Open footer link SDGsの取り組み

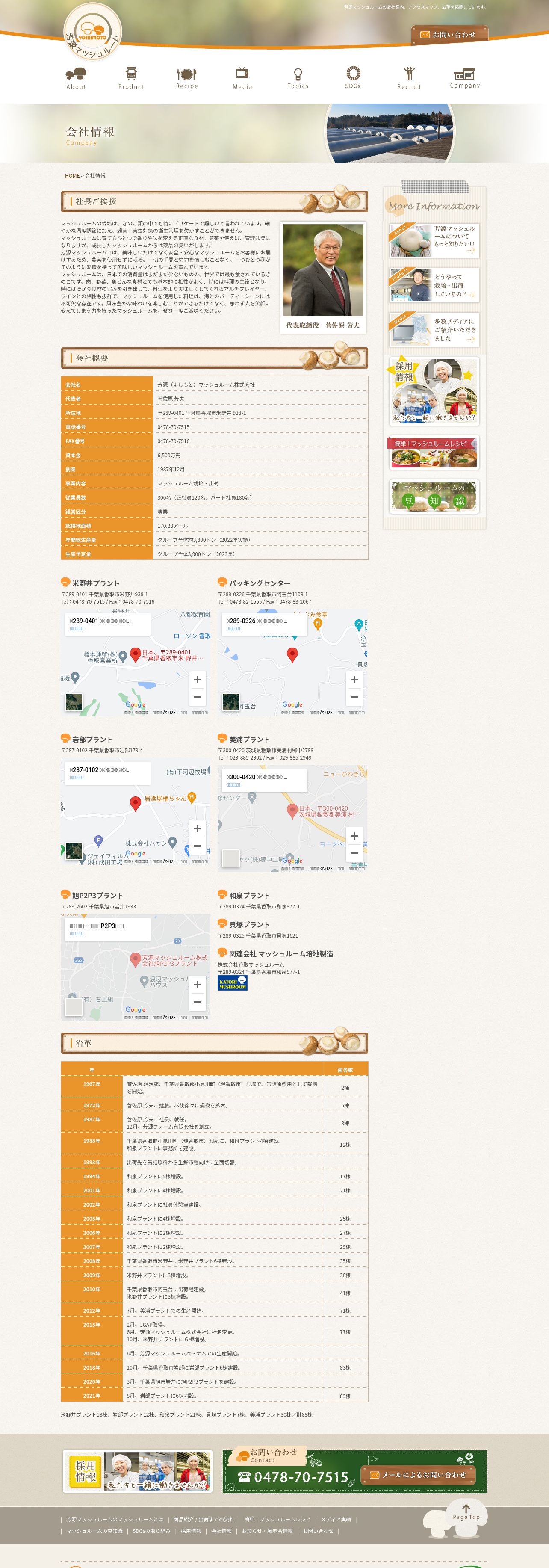click(151, 1531)
